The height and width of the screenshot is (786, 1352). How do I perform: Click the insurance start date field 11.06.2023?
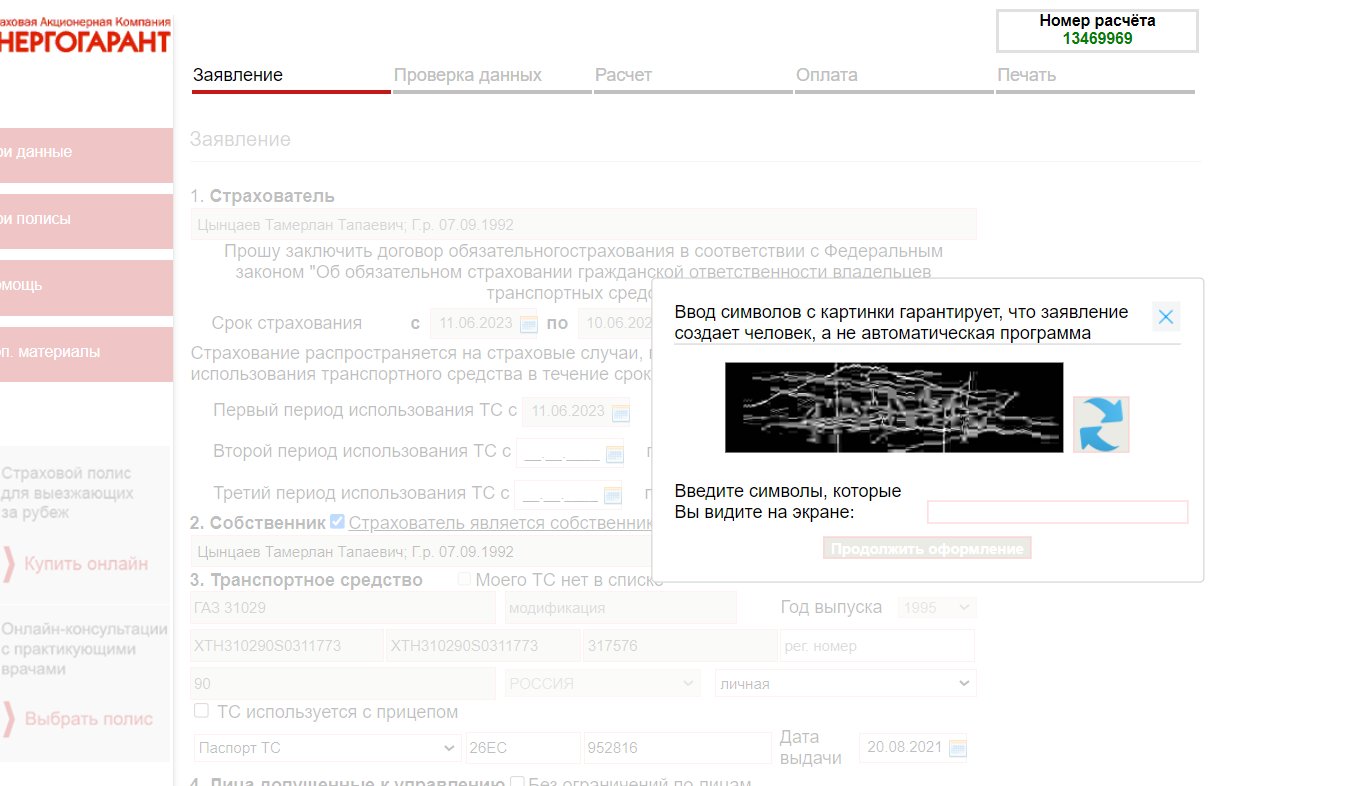click(475, 324)
